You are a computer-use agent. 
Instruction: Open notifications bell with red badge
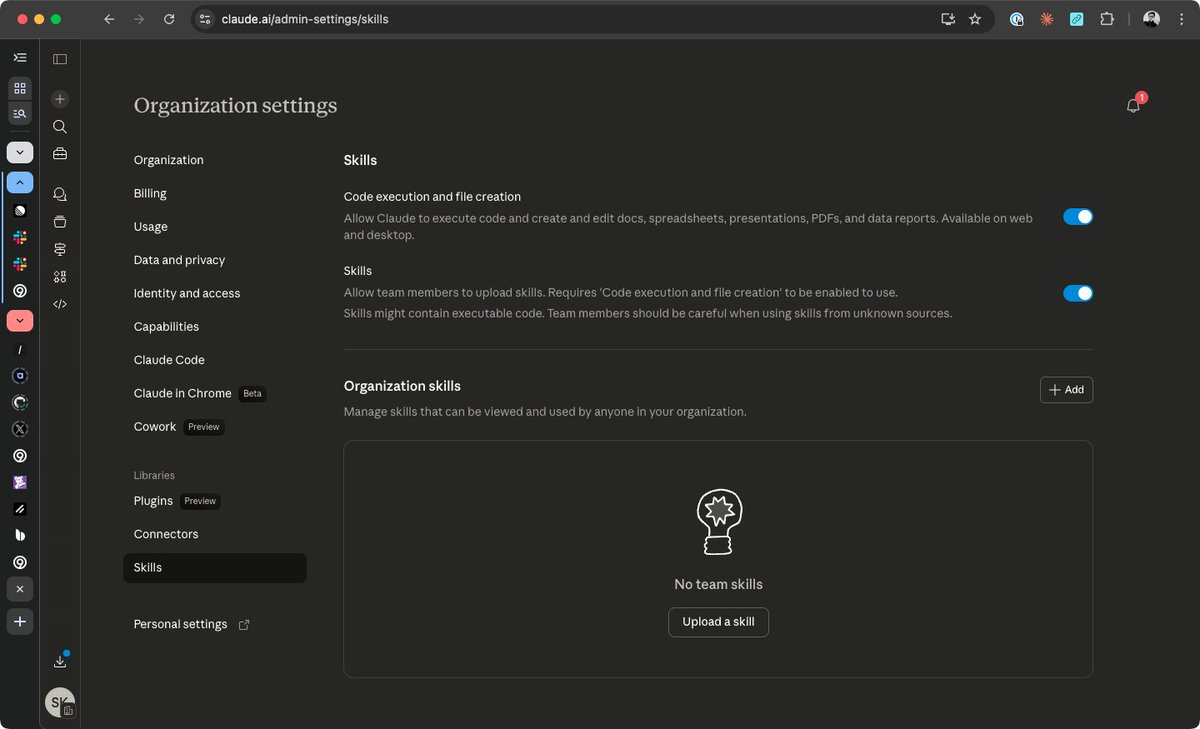point(1134,105)
